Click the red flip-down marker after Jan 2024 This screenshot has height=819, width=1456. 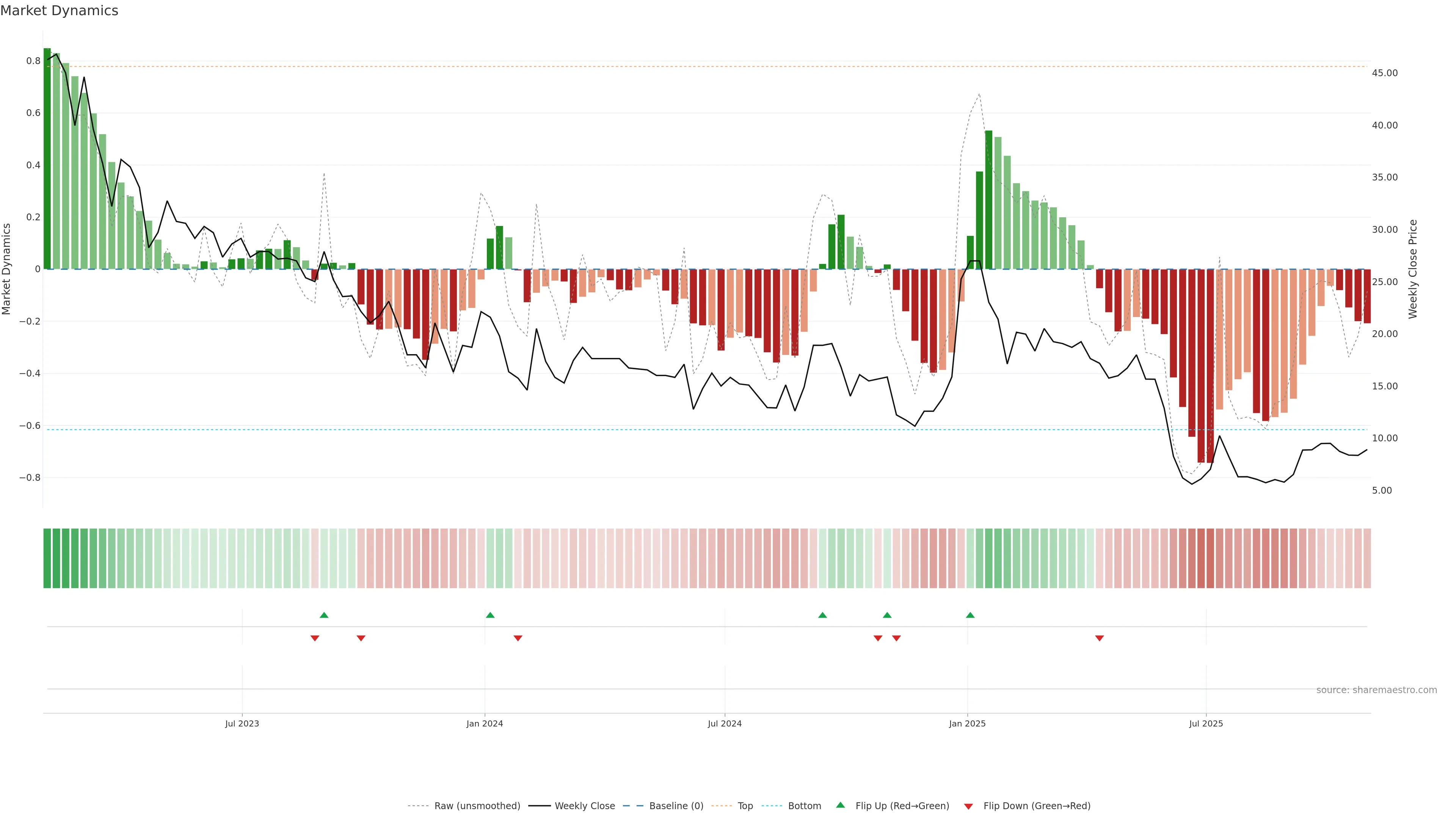coord(518,638)
